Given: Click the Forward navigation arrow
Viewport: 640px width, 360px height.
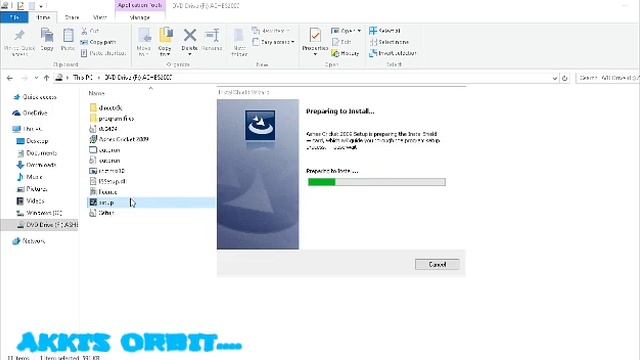Looking at the screenshot, I should (x=24, y=78).
